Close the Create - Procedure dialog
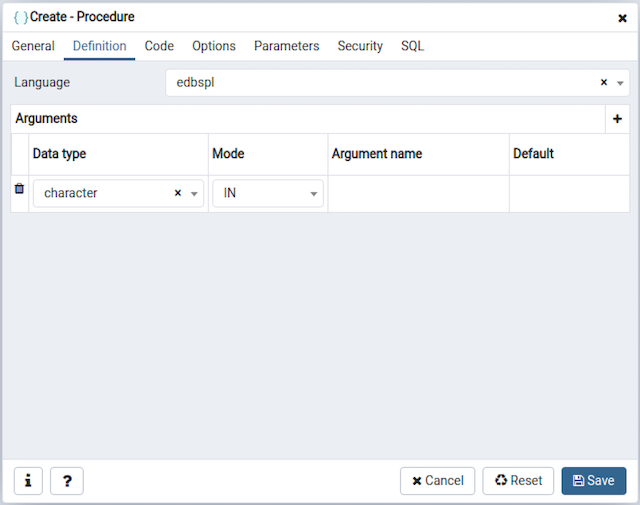 [x=622, y=18]
